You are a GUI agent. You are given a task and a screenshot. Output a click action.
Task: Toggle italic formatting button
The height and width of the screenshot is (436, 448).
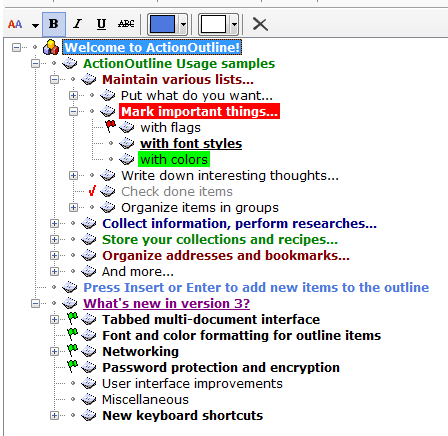point(77,24)
